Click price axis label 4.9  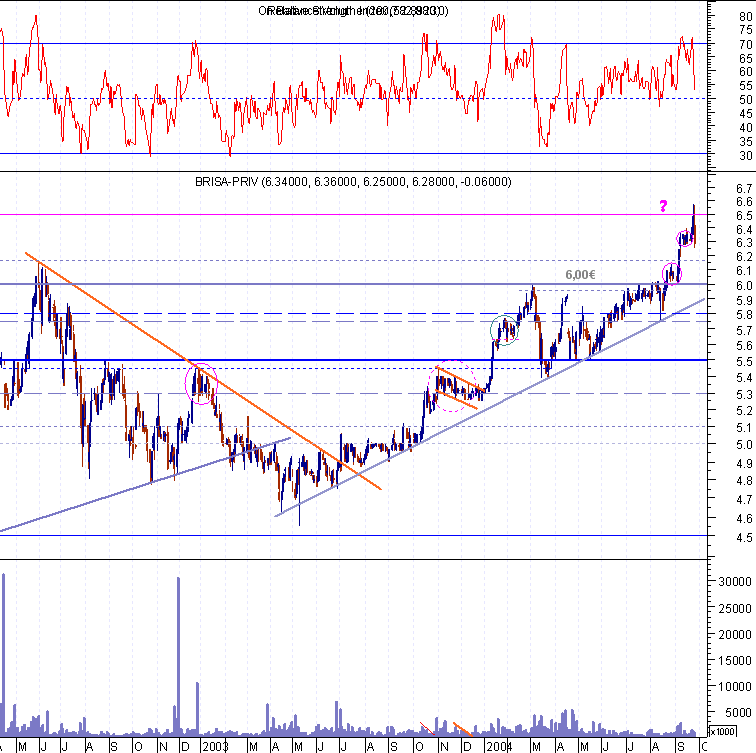[744, 463]
